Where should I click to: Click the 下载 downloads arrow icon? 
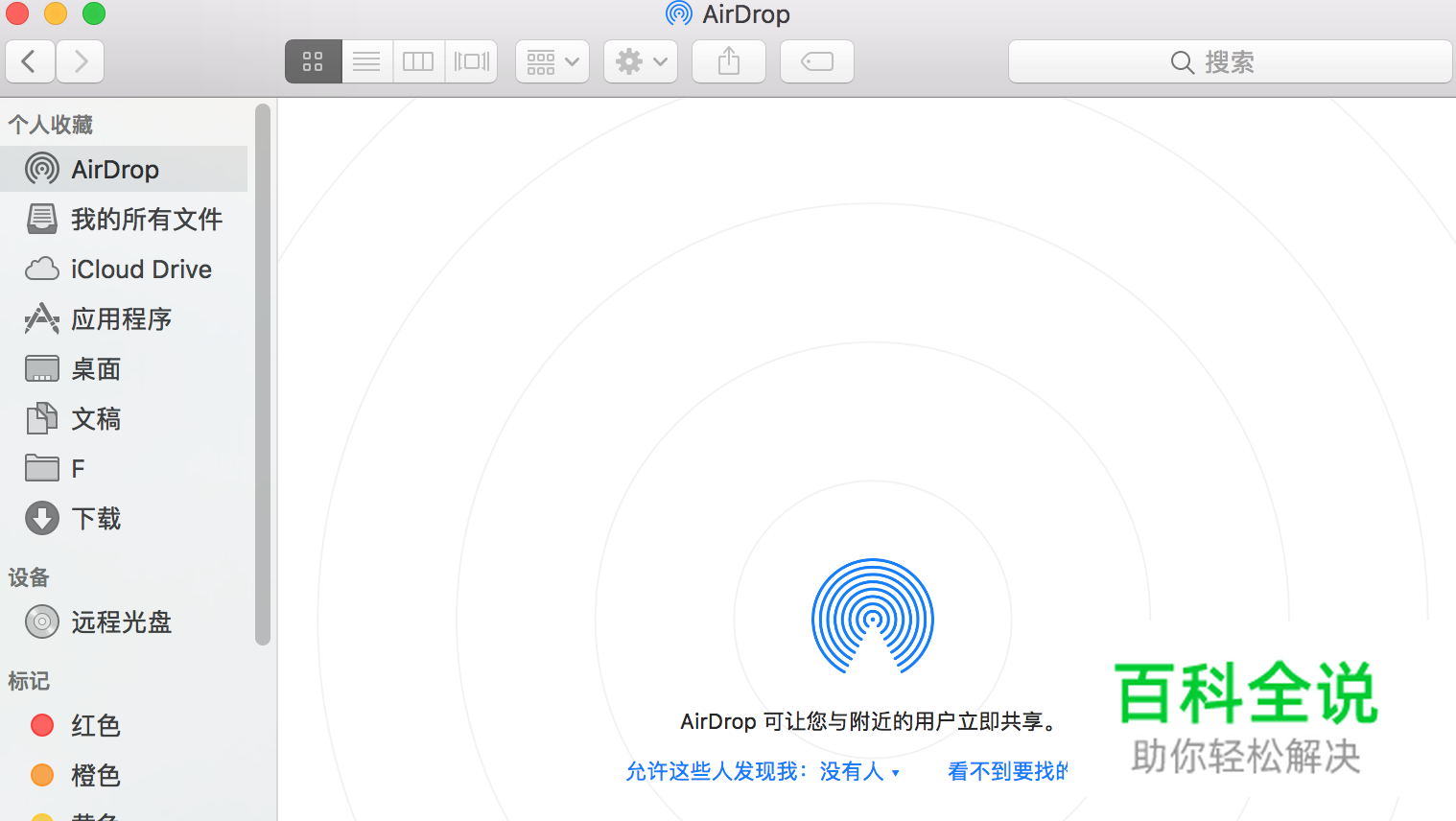point(42,519)
